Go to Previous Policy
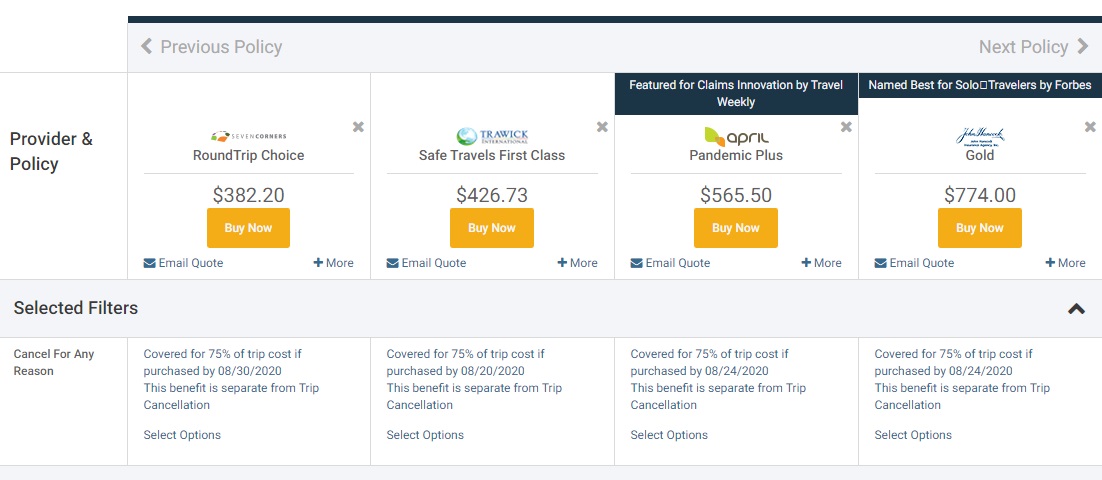The width and height of the screenshot is (1102, 480). (x=212, y=47)
